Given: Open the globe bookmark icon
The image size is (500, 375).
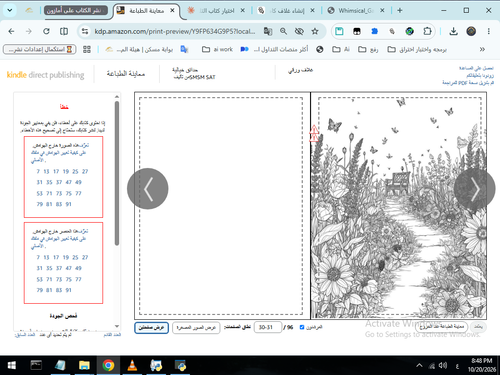Looking at the screenshot, I should pyautogui.click(x=320, y=49).
